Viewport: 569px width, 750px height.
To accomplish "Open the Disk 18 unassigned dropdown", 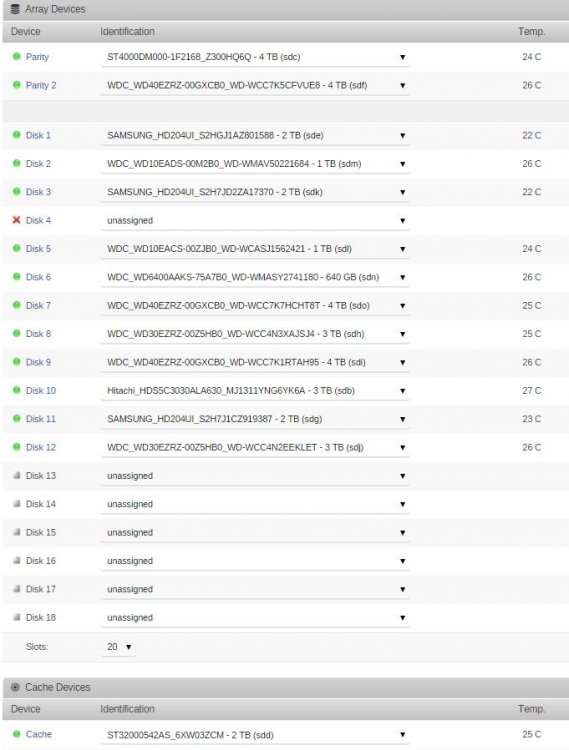I will [255, 618].
